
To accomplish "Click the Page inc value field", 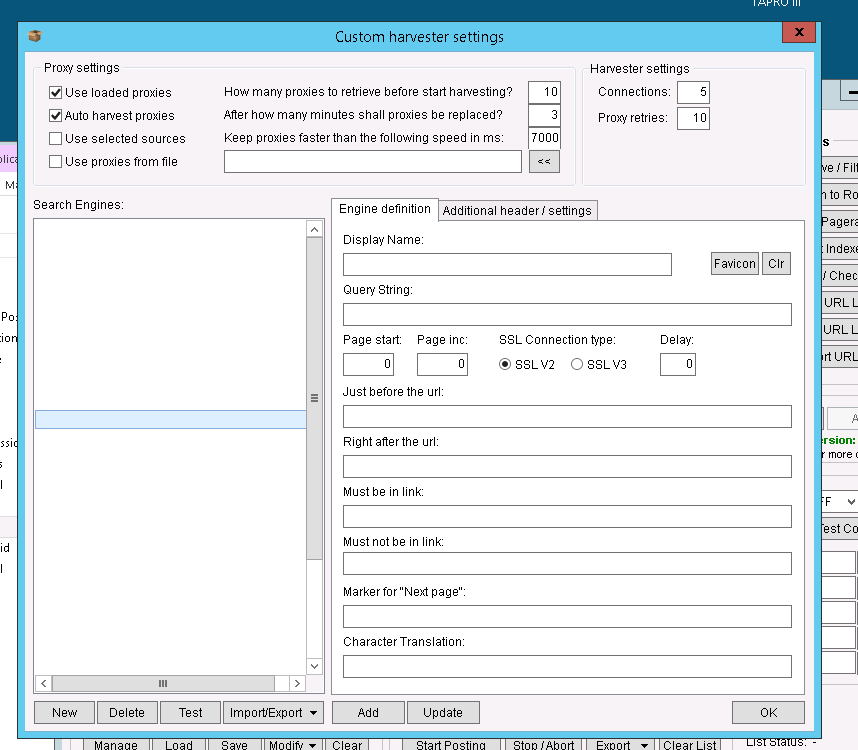I will click(442, 364).
